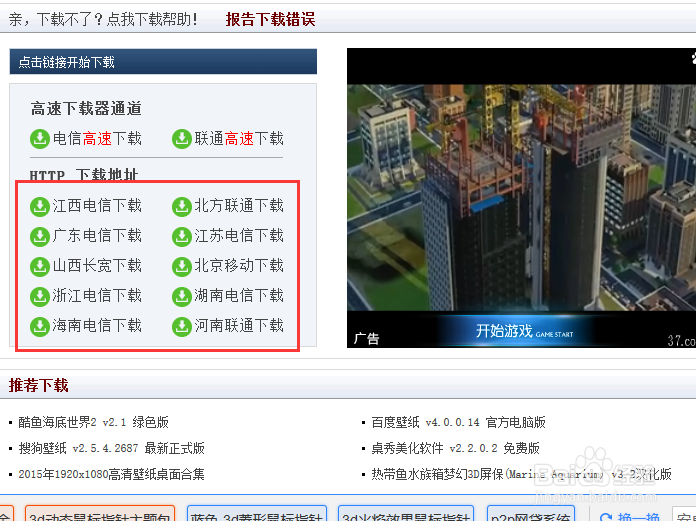Download via 海南电信下载 link
This screenshot has width=696, height=521.
pyautogui.click(x=97, y=326)
